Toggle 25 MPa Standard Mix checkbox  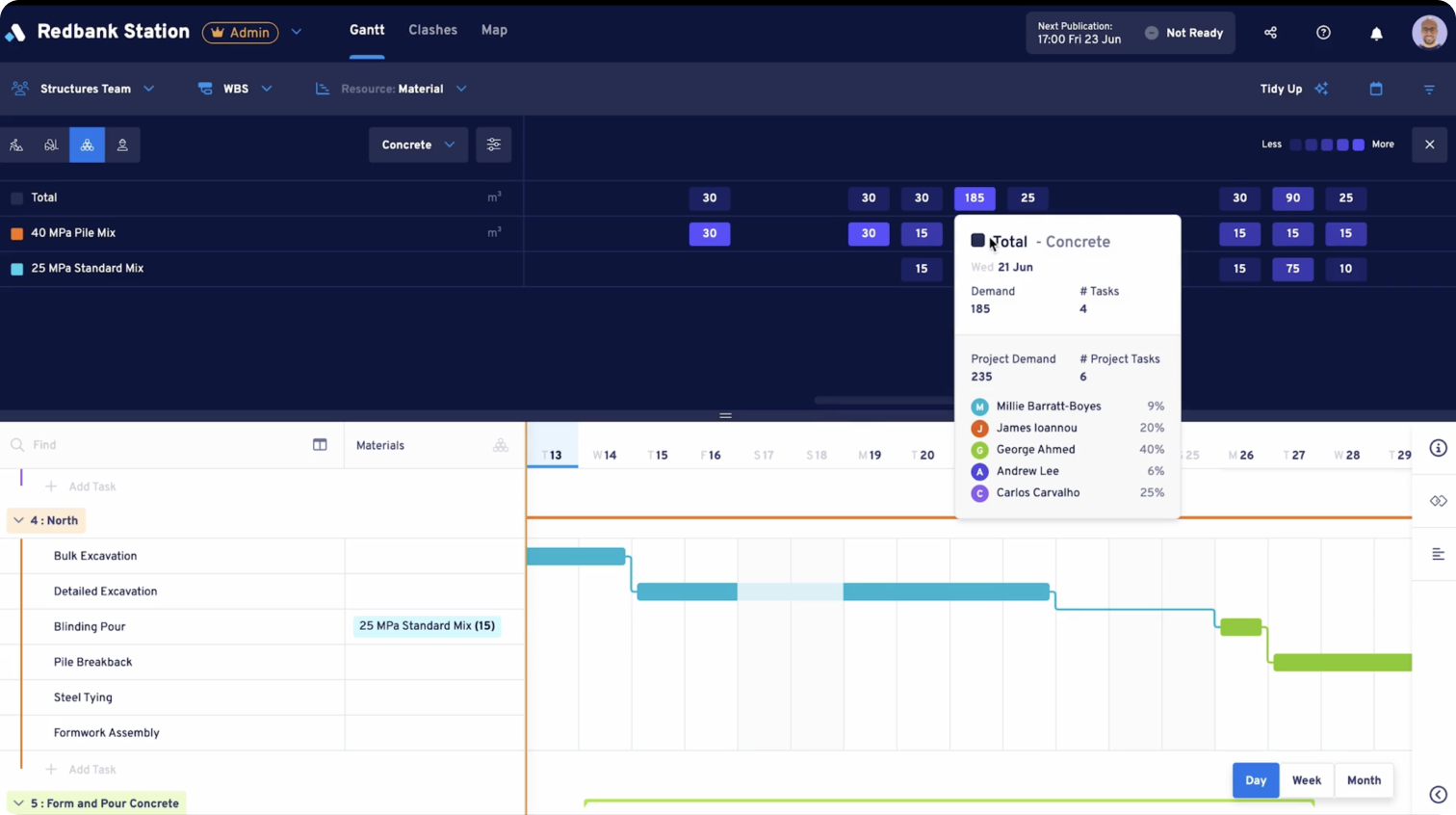(16, 269)
